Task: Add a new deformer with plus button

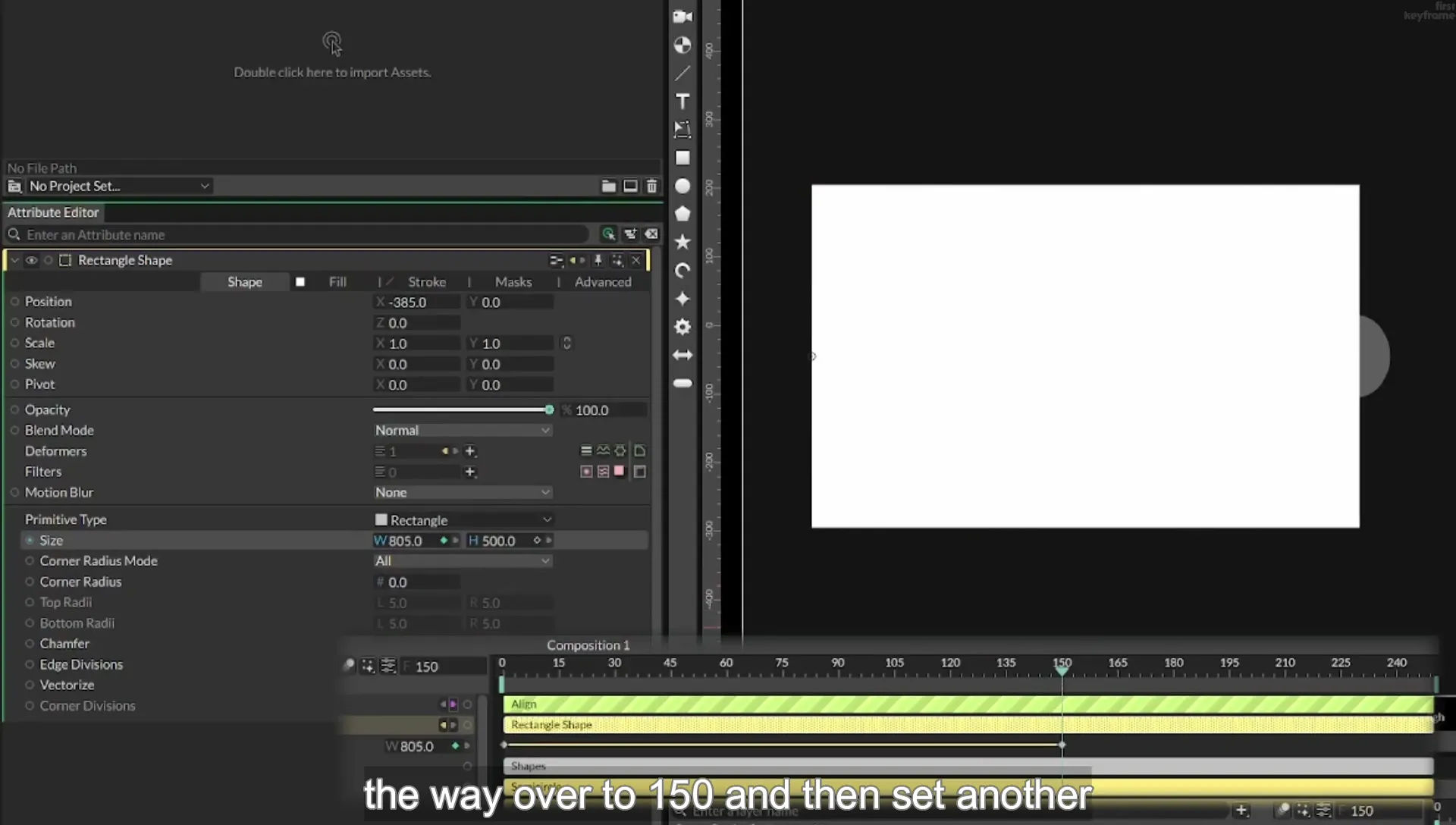Action: click(x=470, y=451)
